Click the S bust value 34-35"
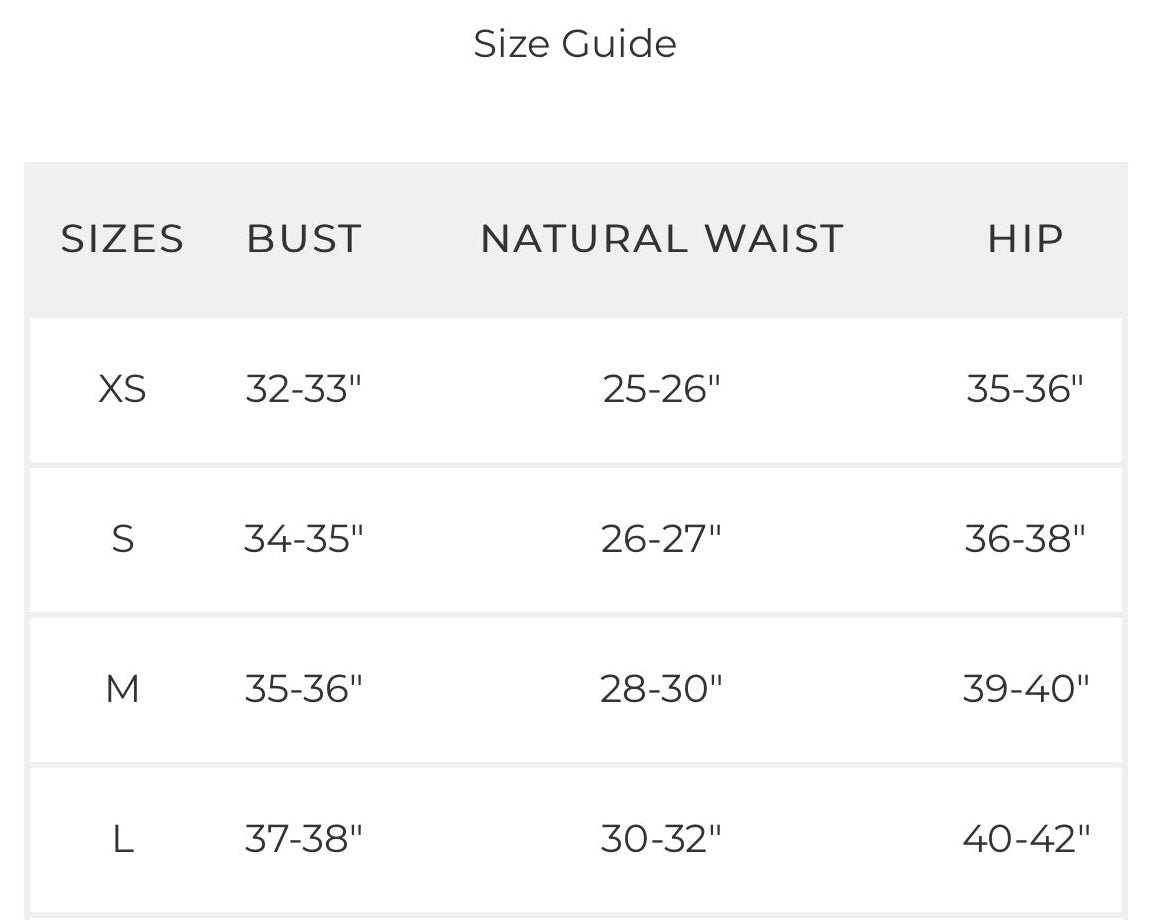 tap(303, 539)
